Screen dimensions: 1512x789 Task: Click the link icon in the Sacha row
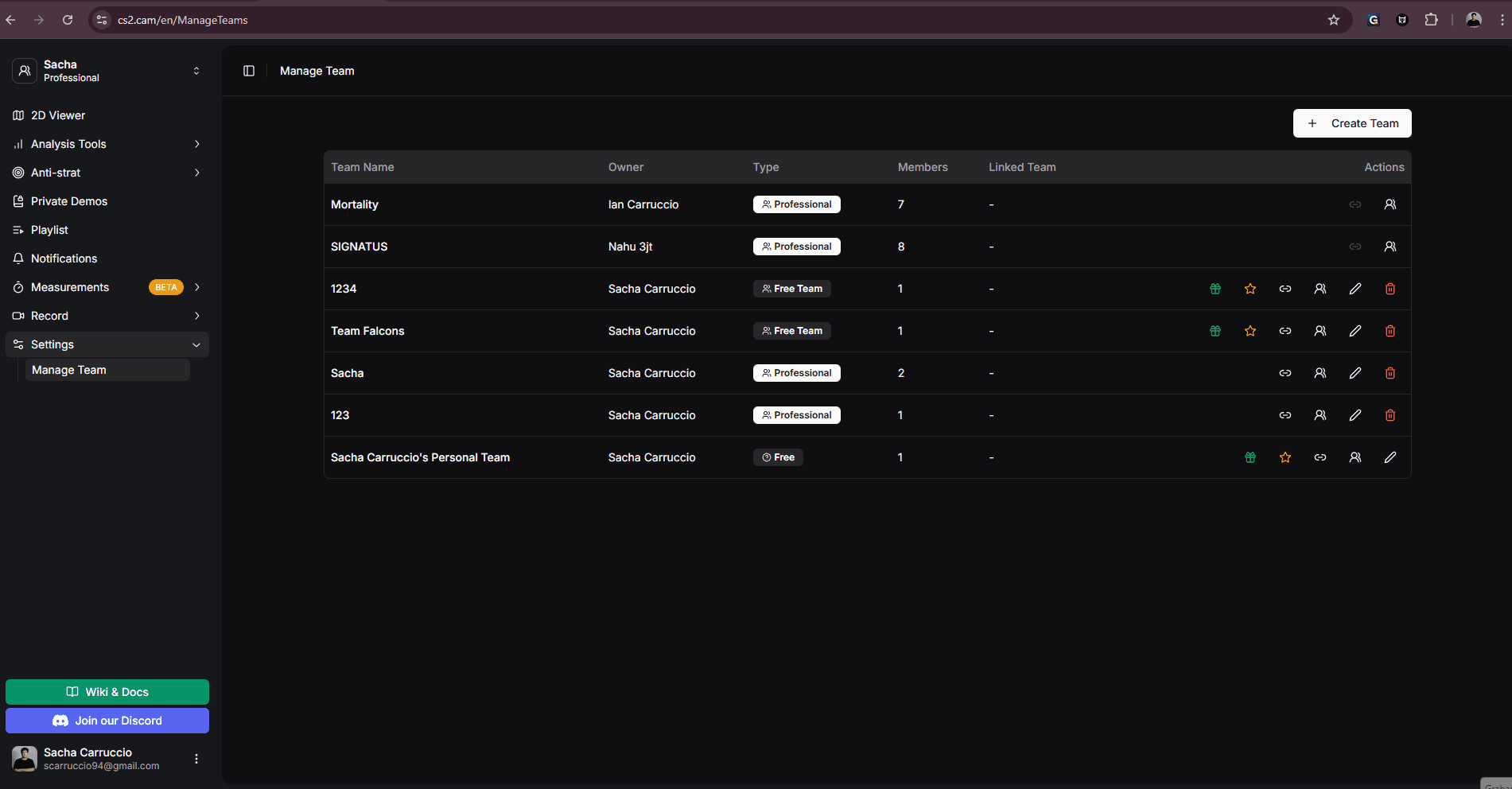(1285, 373)
